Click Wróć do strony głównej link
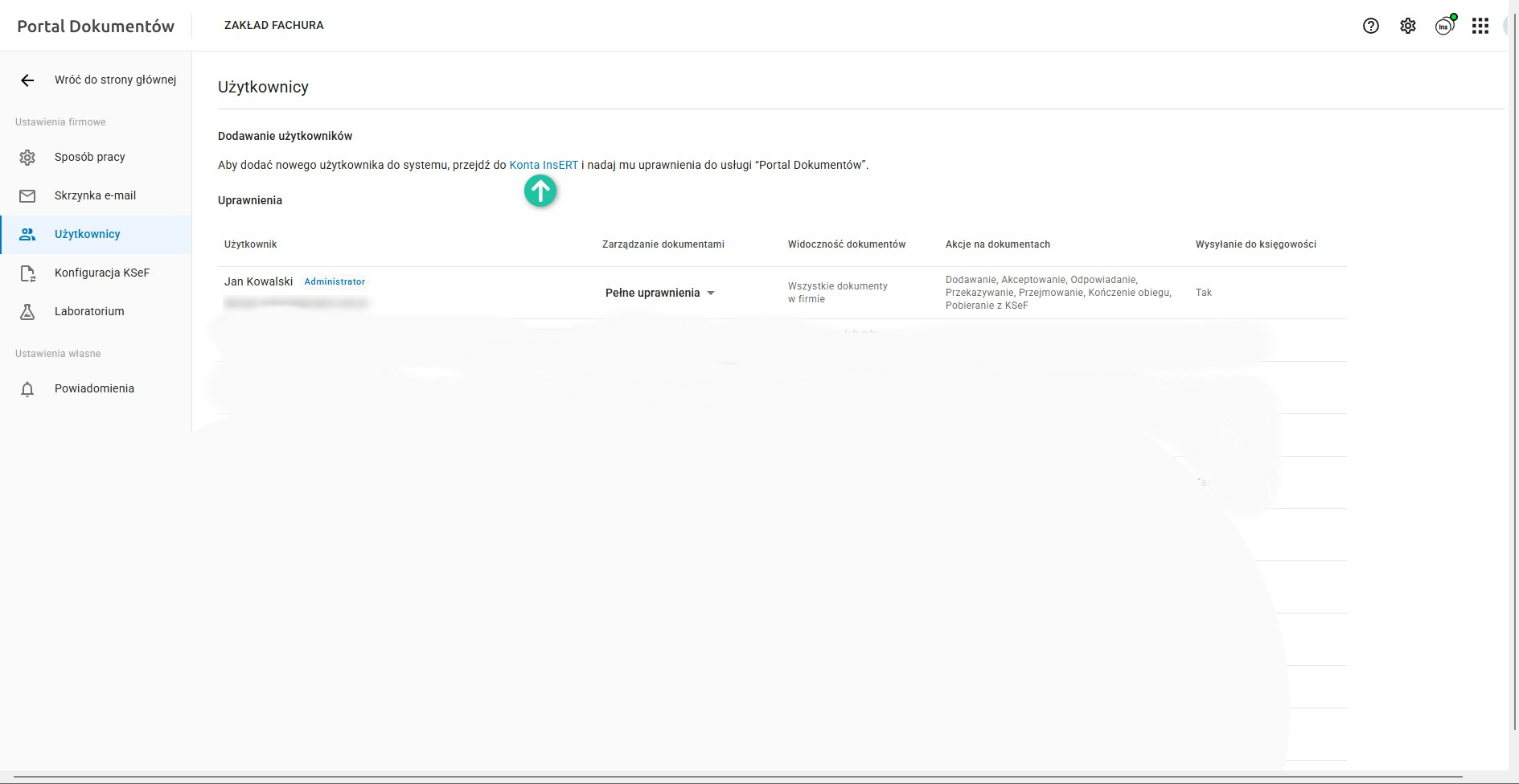The width and height of the screenshot is (1519, 784). tap(115, 80)
